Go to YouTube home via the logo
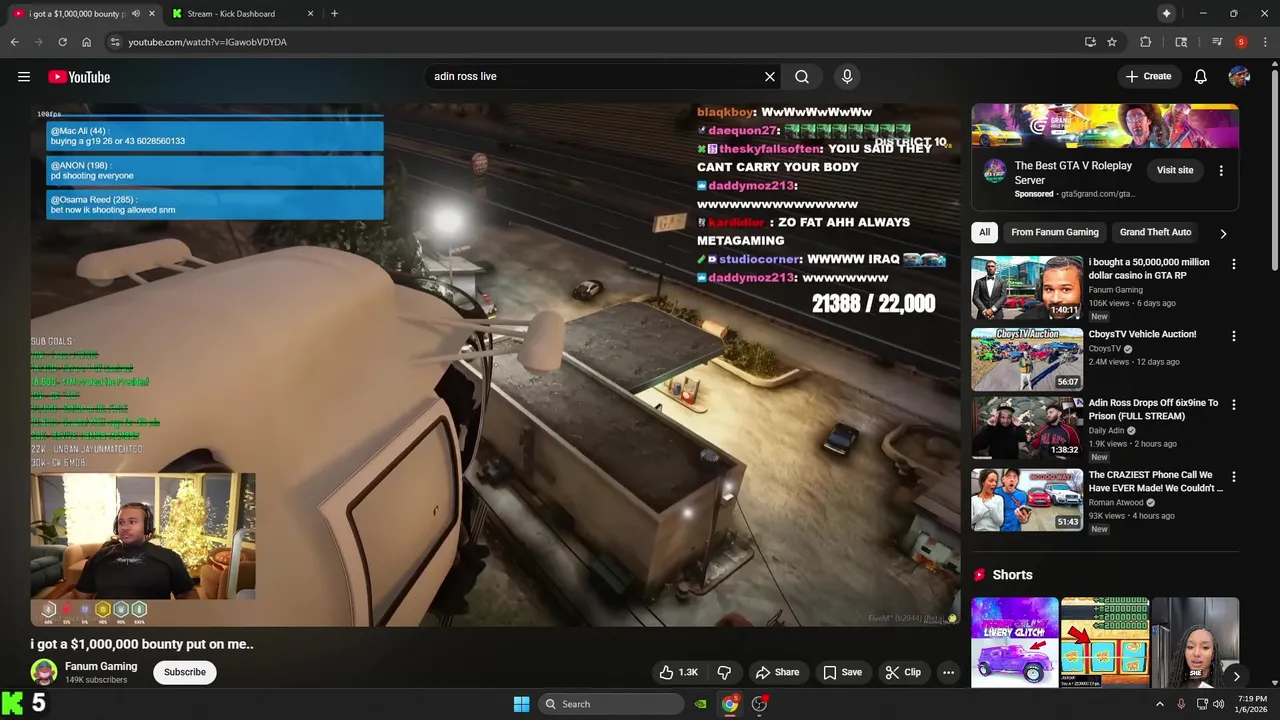This screenshot has height=720, width=1280. pos(79,77)
